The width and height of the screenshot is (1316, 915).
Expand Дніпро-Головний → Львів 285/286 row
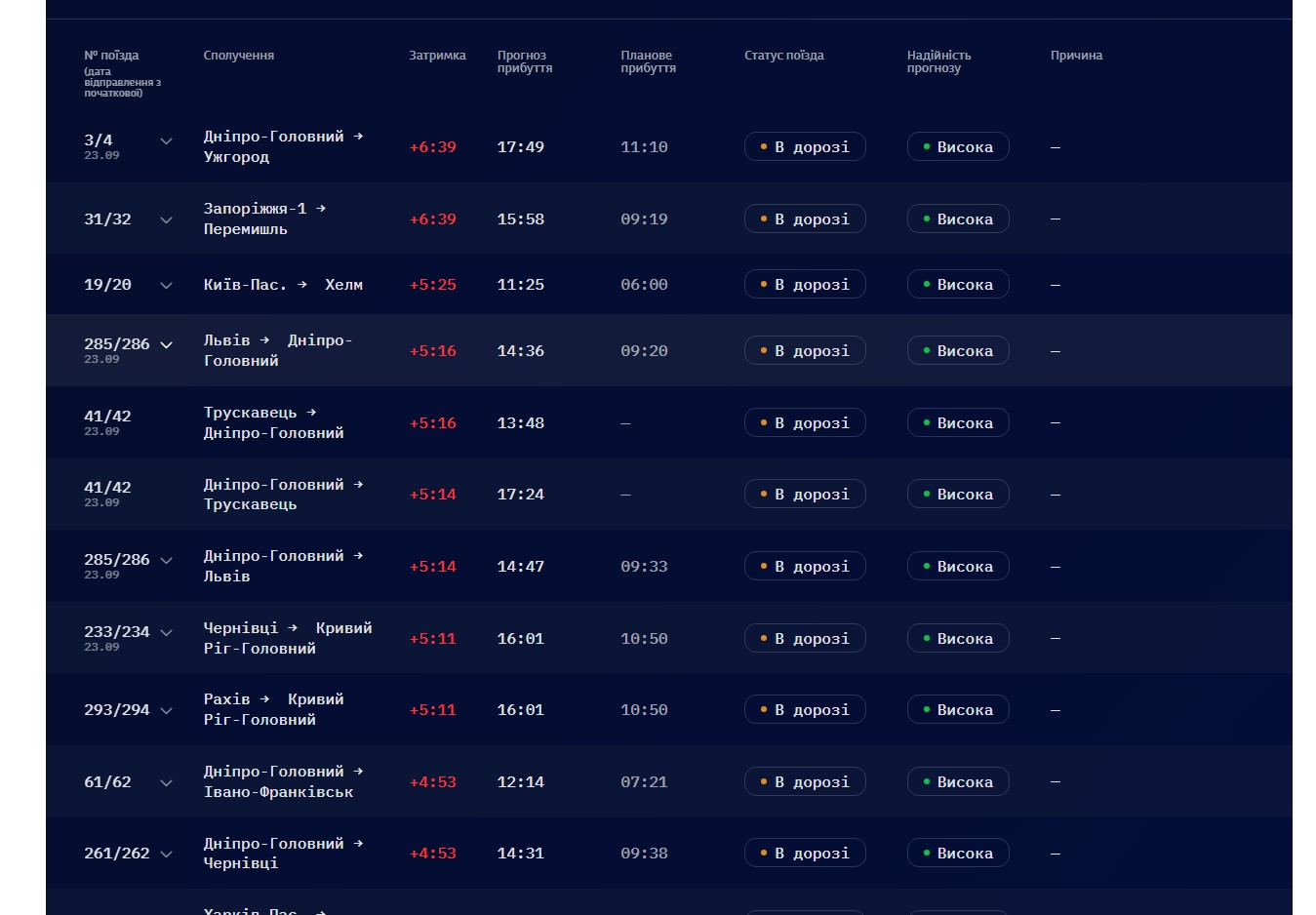coord(166,560)
